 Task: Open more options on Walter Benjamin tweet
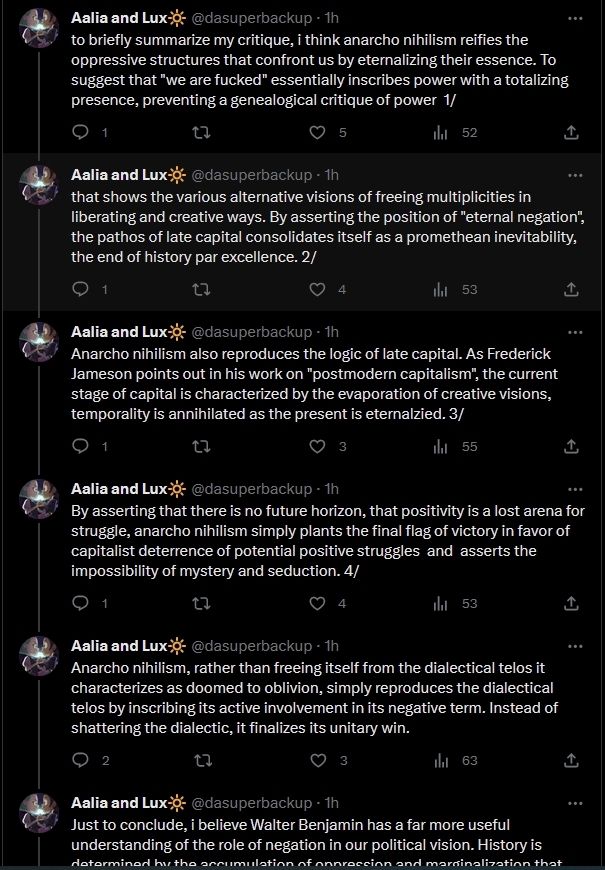(x=574, y=802)
